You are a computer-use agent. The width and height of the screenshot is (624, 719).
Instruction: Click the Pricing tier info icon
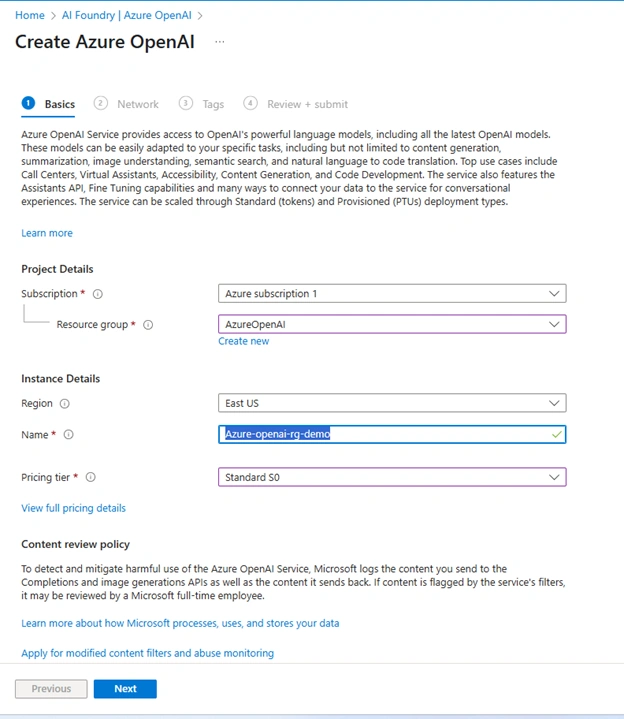pyautogui.click(x=91, y=477)
